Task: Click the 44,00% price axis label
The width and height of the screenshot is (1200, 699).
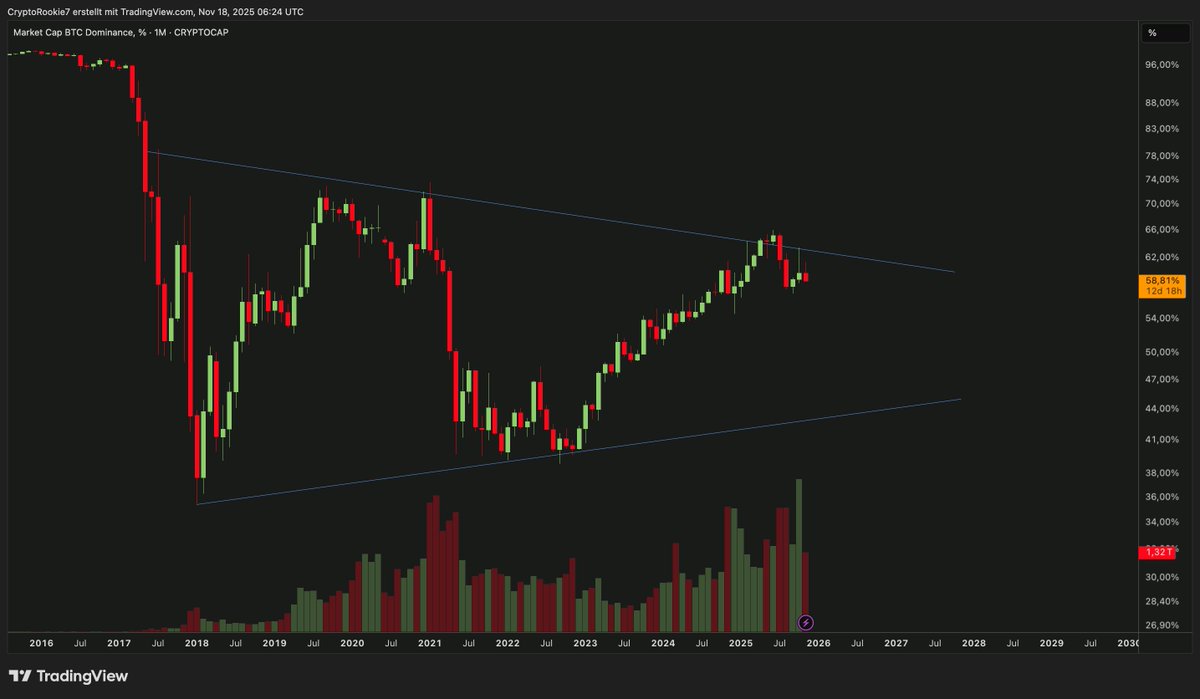Action: [x=1163, y=409]
